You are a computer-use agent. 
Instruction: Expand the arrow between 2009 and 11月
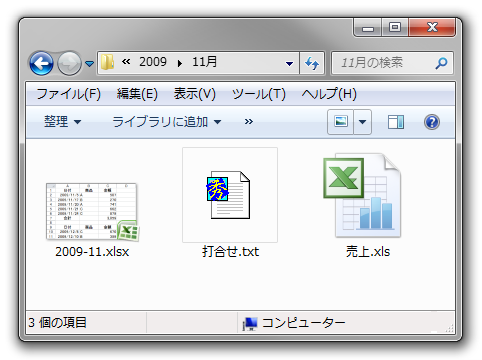pyautogui.click(x=180, y=63)
